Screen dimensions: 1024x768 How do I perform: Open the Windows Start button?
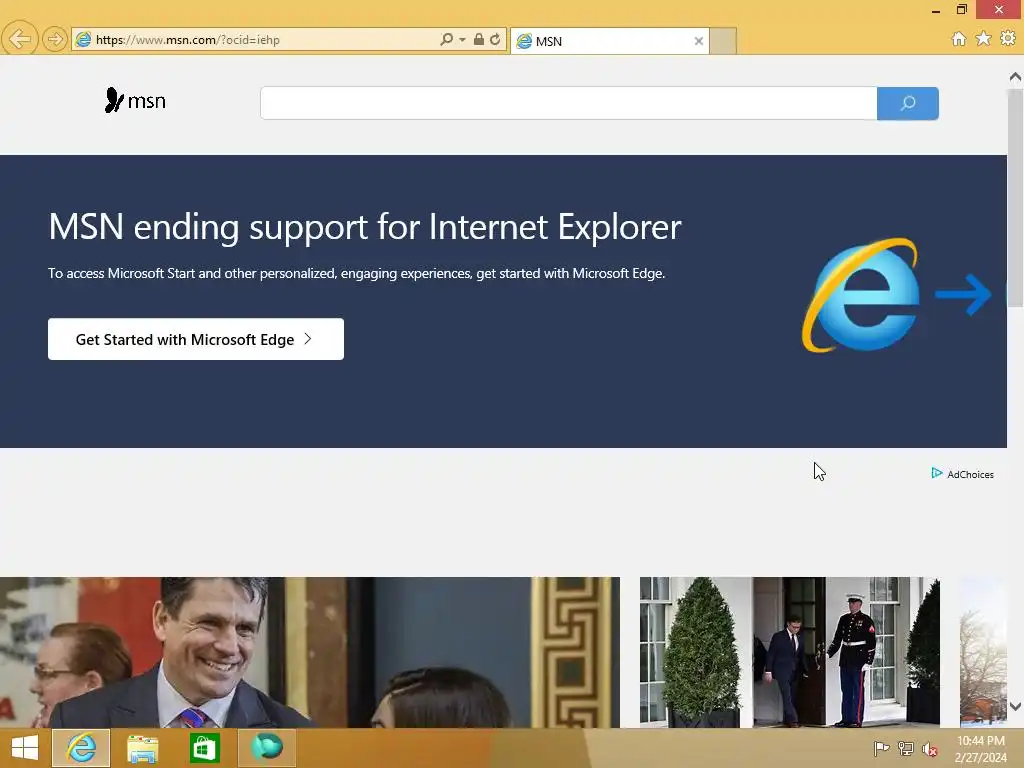(25, 748)
